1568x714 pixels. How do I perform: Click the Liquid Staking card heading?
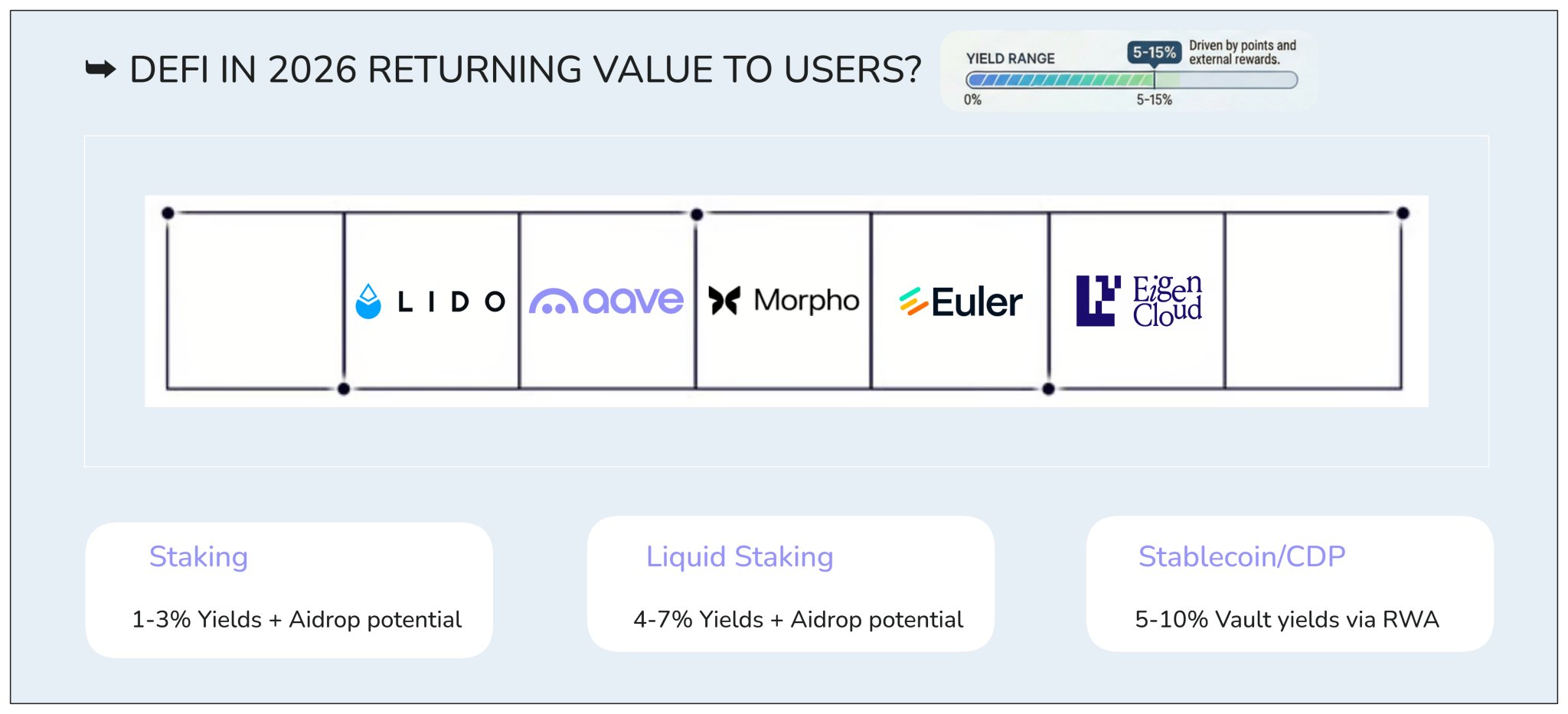coord(740,556)
